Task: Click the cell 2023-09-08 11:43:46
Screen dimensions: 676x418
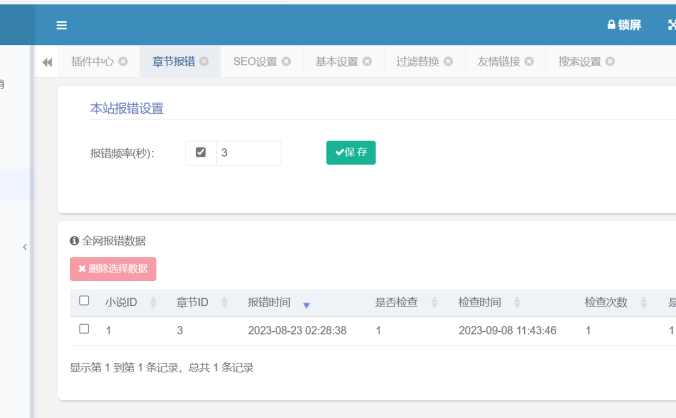Action: pos(507,331)
